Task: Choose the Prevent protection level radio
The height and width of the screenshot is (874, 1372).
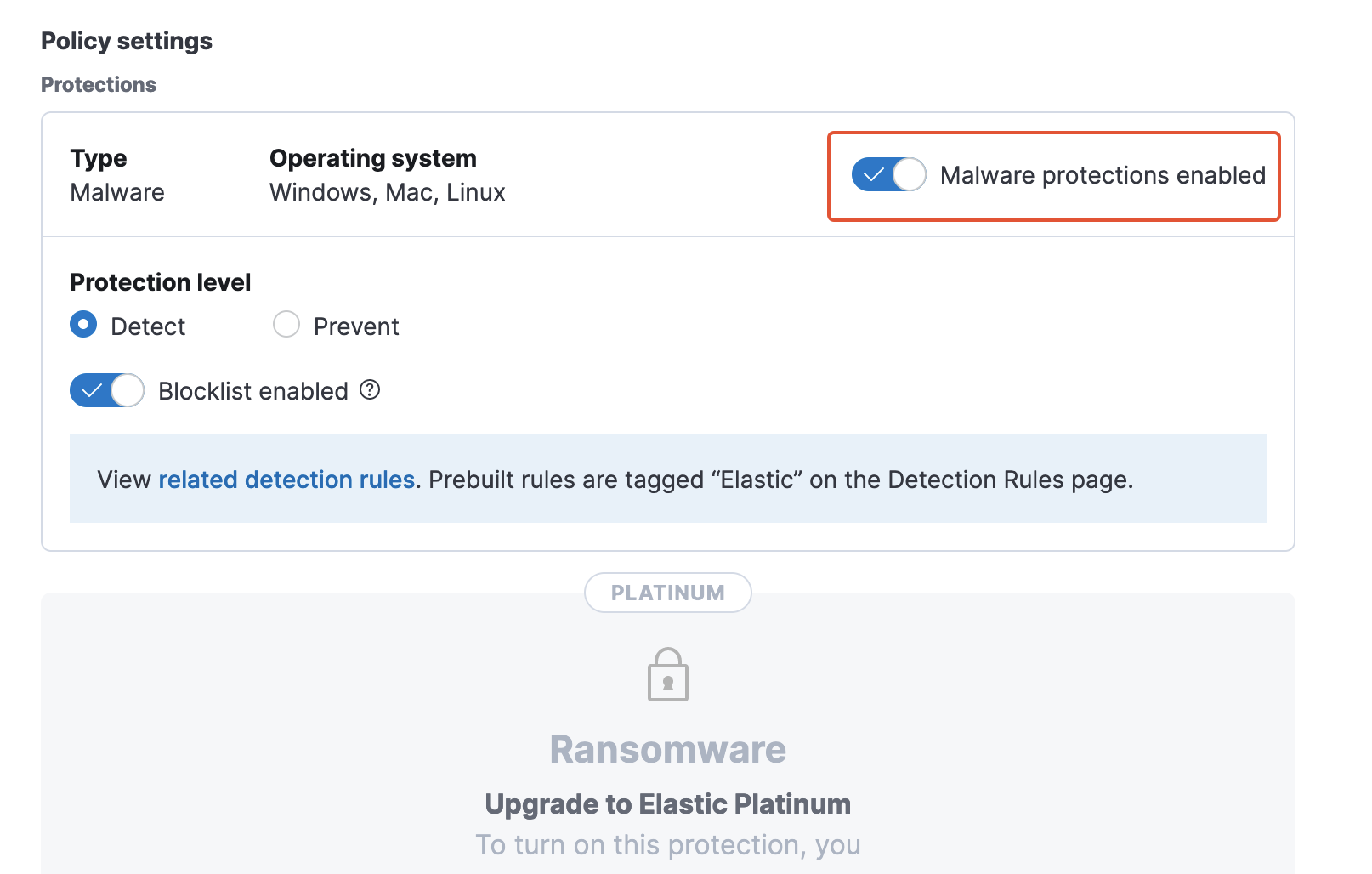Action: click(x=286, y=325)
